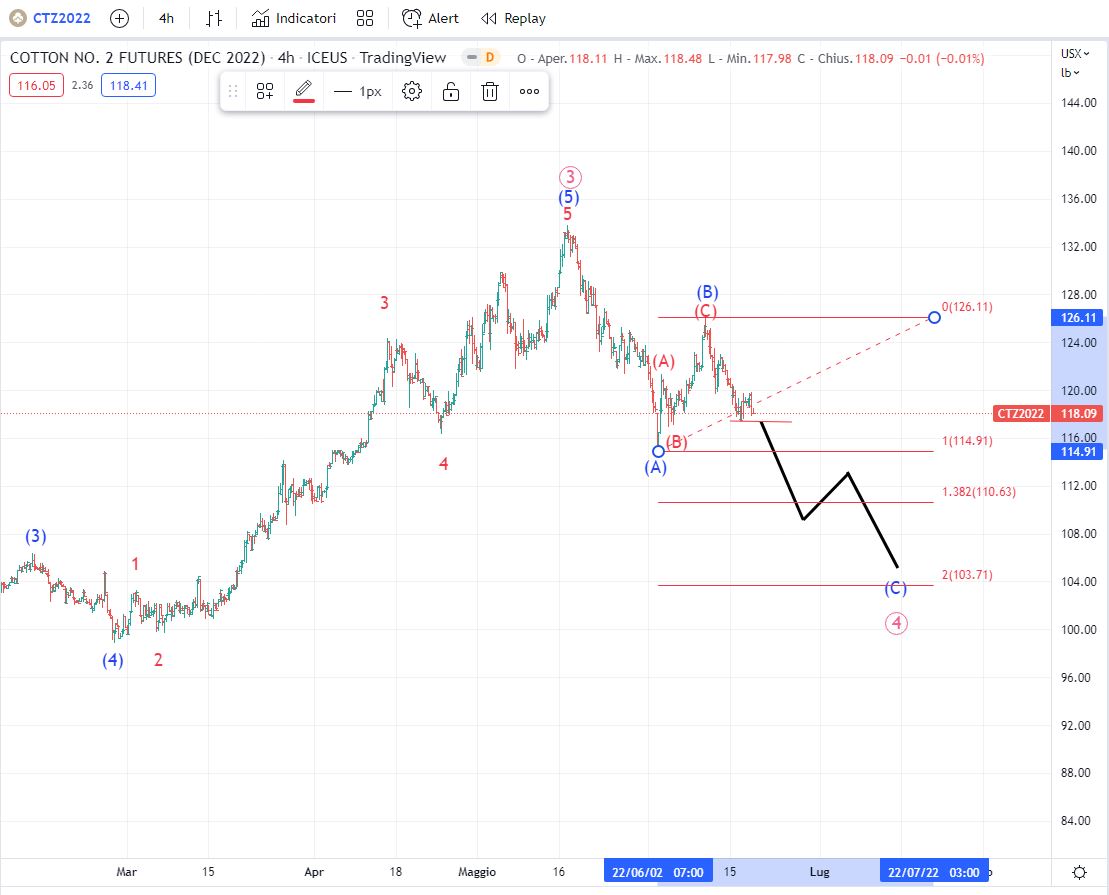This screenshot has height=895, width=1109.
Task: Select the blue (C) wave label
Action: click(895, 588)
